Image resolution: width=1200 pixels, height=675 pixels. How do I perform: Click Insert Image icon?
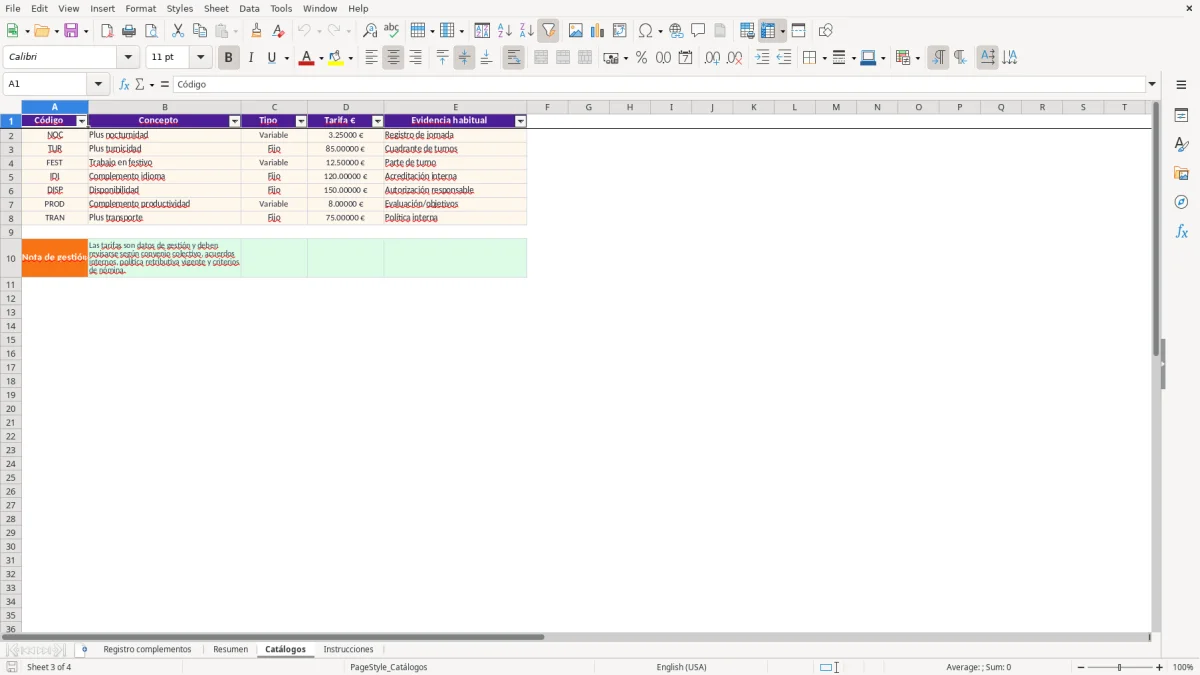(576, 31)
